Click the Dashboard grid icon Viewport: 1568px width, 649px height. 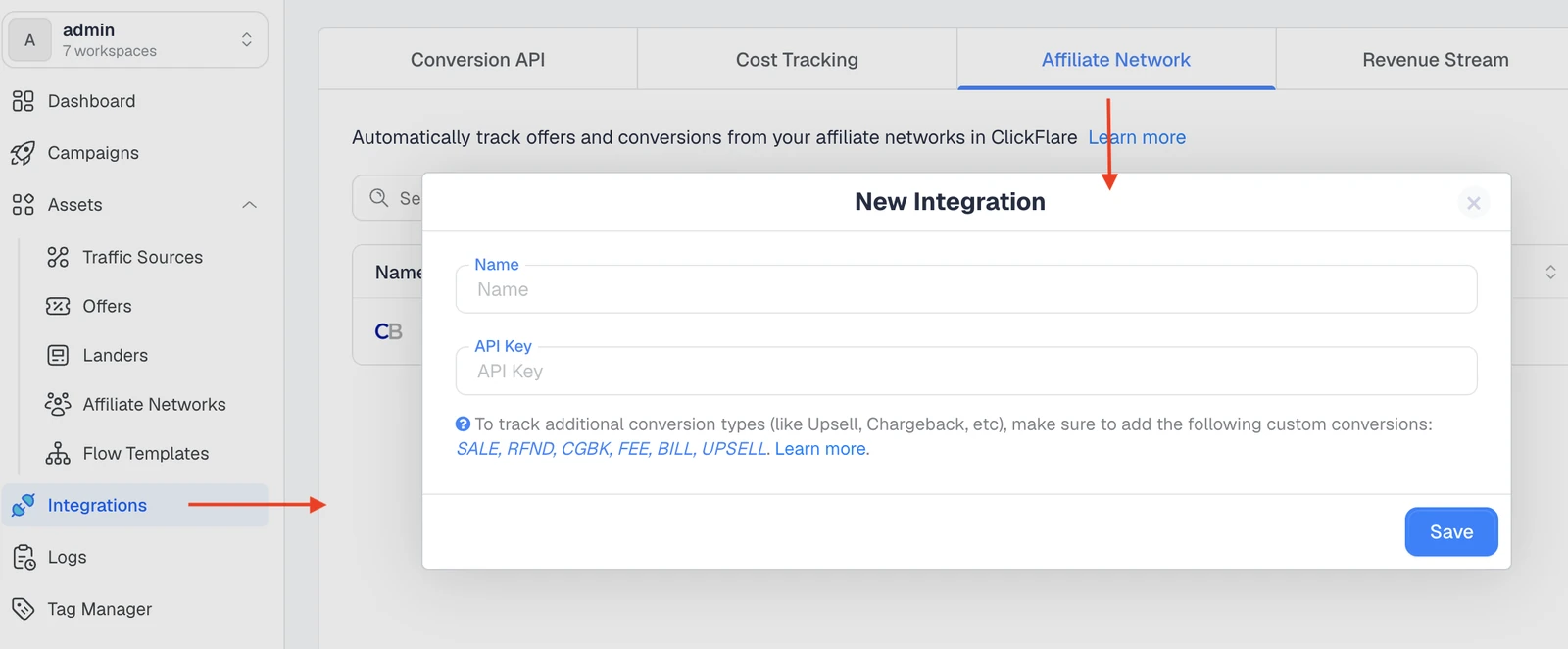point(23,101)
